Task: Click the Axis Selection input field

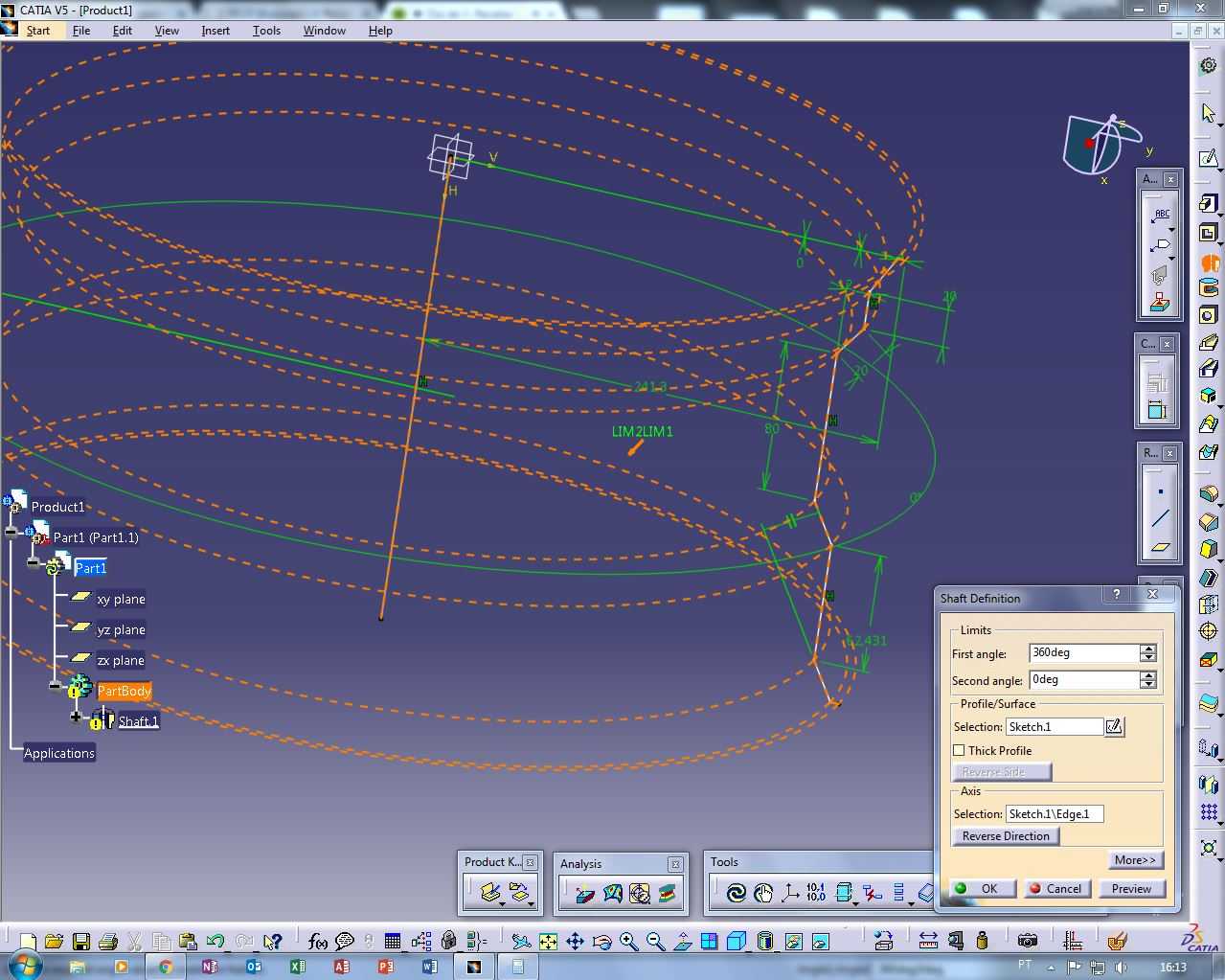Action: click(x=1055, y=814)
